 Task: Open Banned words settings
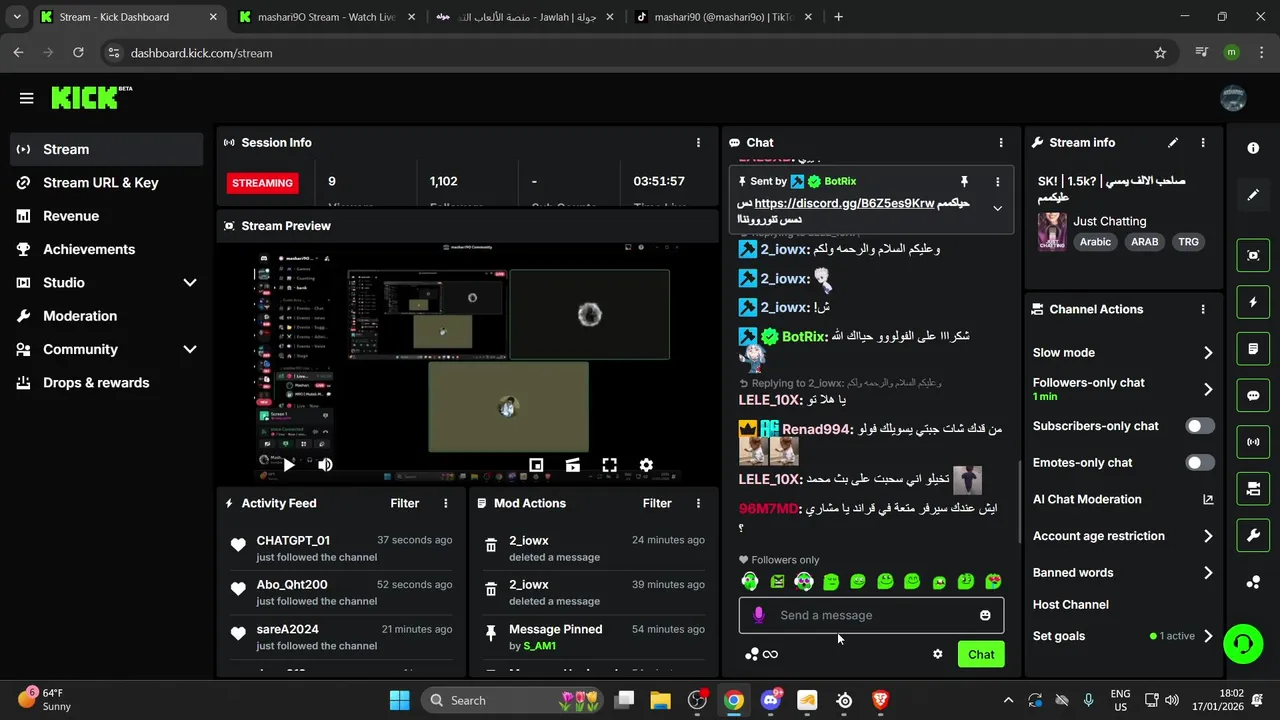[1123, 573]
